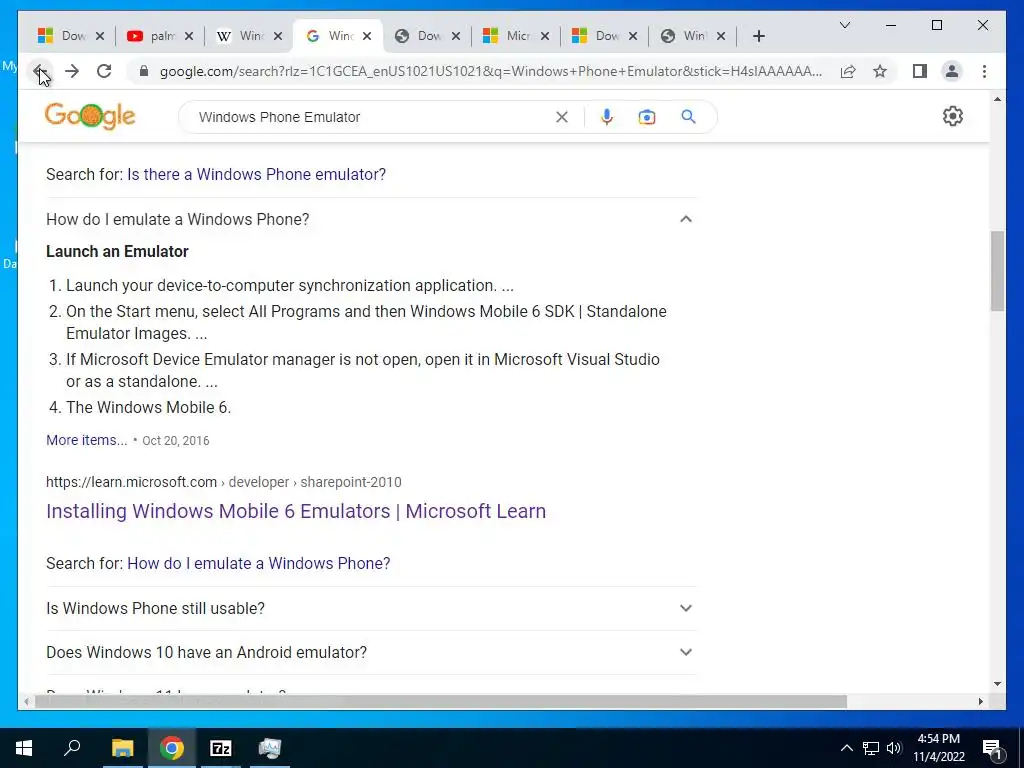
Task: Switch to the Wikipedia tab
Action: [x=249, y=36]
